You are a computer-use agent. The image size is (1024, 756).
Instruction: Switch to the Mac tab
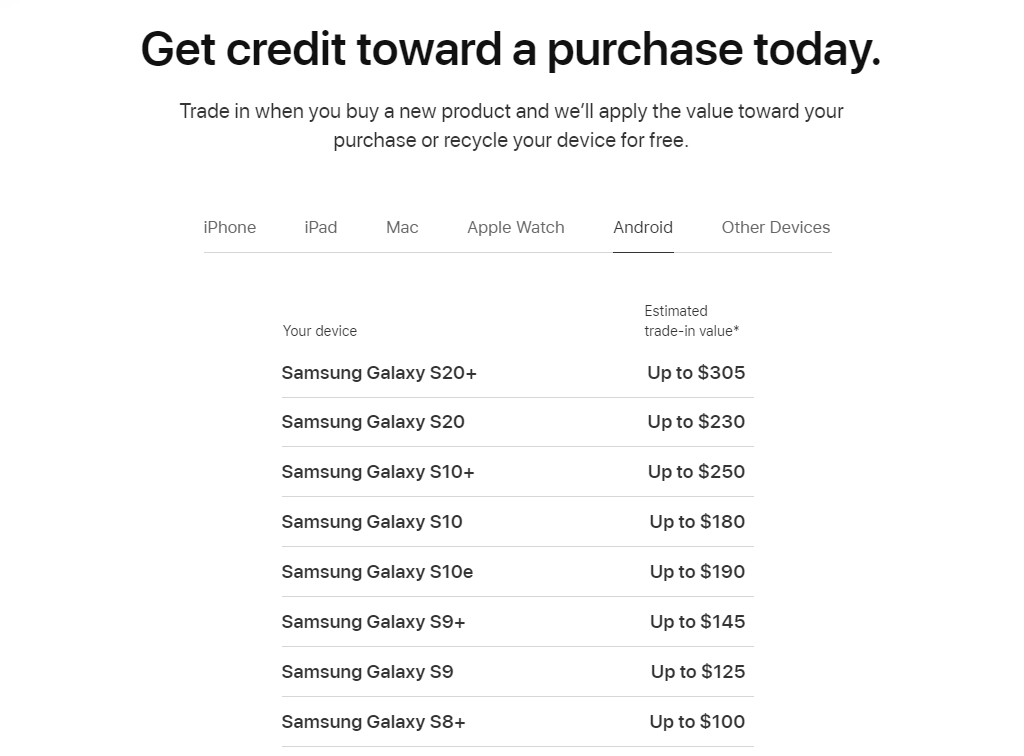(401, 227)
